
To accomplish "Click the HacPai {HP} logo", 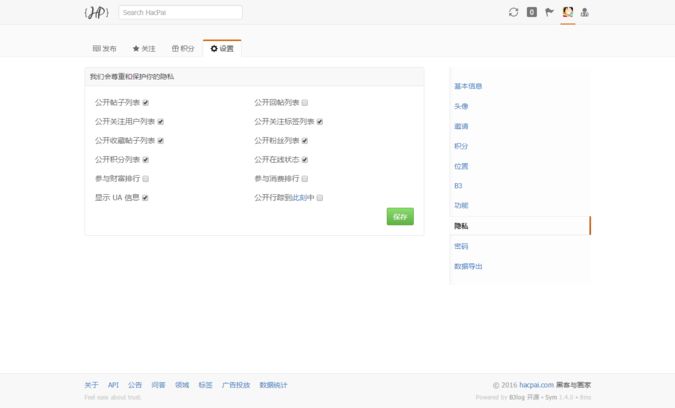I will coord(96,12).
